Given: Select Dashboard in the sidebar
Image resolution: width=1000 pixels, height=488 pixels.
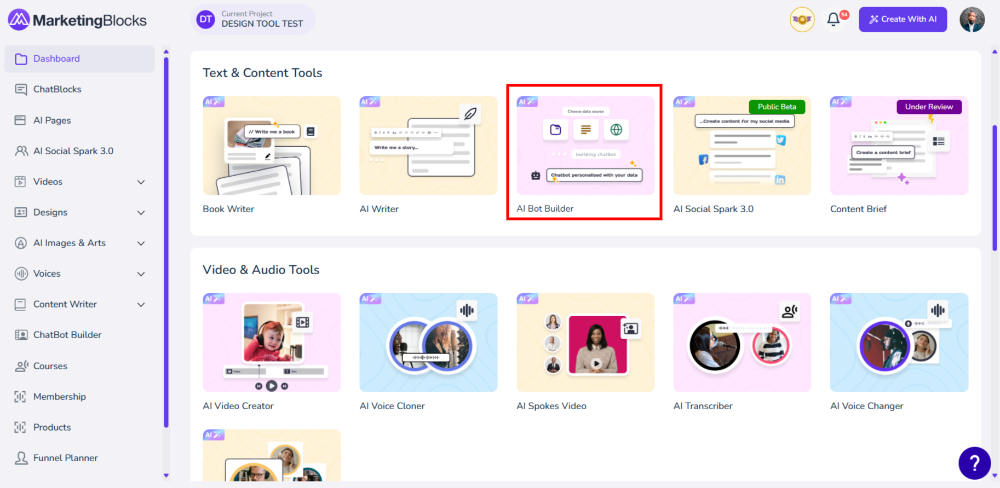Looking at the screenshot, I should [x=80, y=59].
